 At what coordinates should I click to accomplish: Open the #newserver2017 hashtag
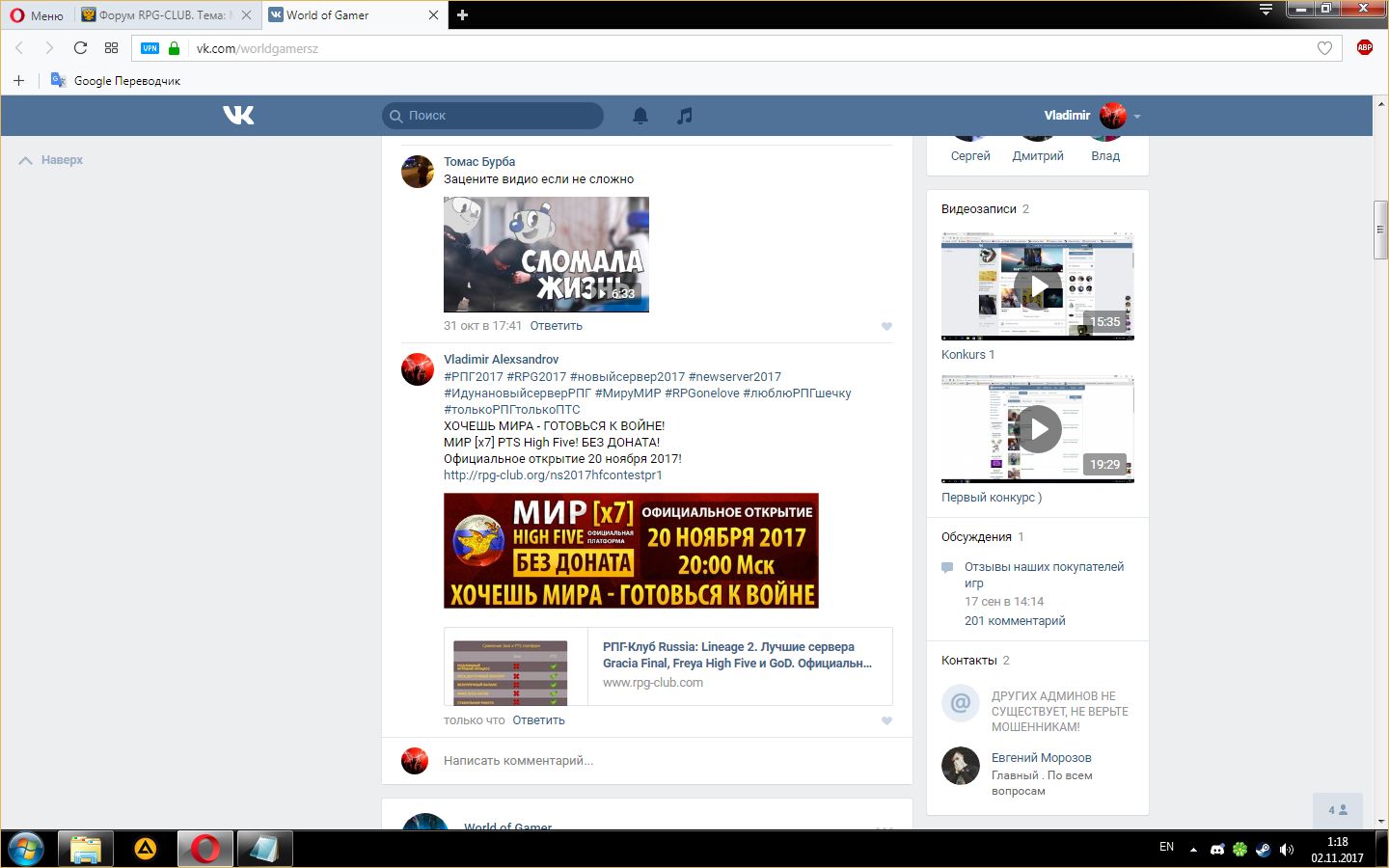(735, 377)
